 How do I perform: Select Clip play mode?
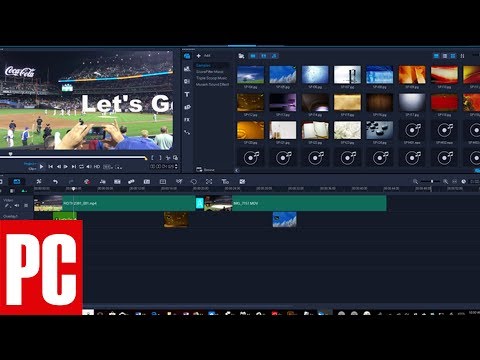click(32, 169)
